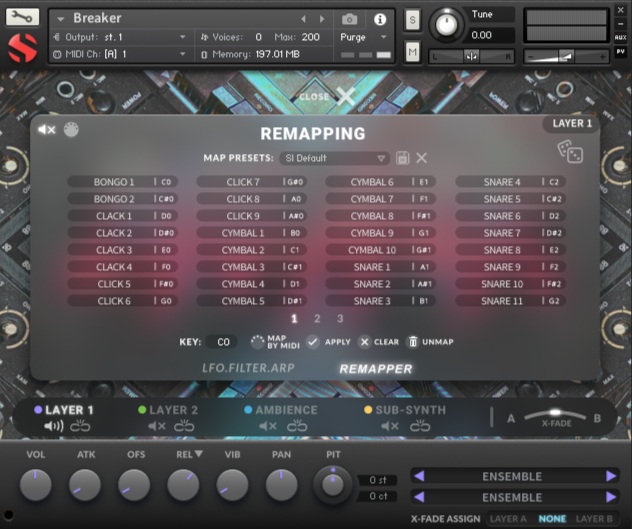Save the map preset with disk icon

402,158
